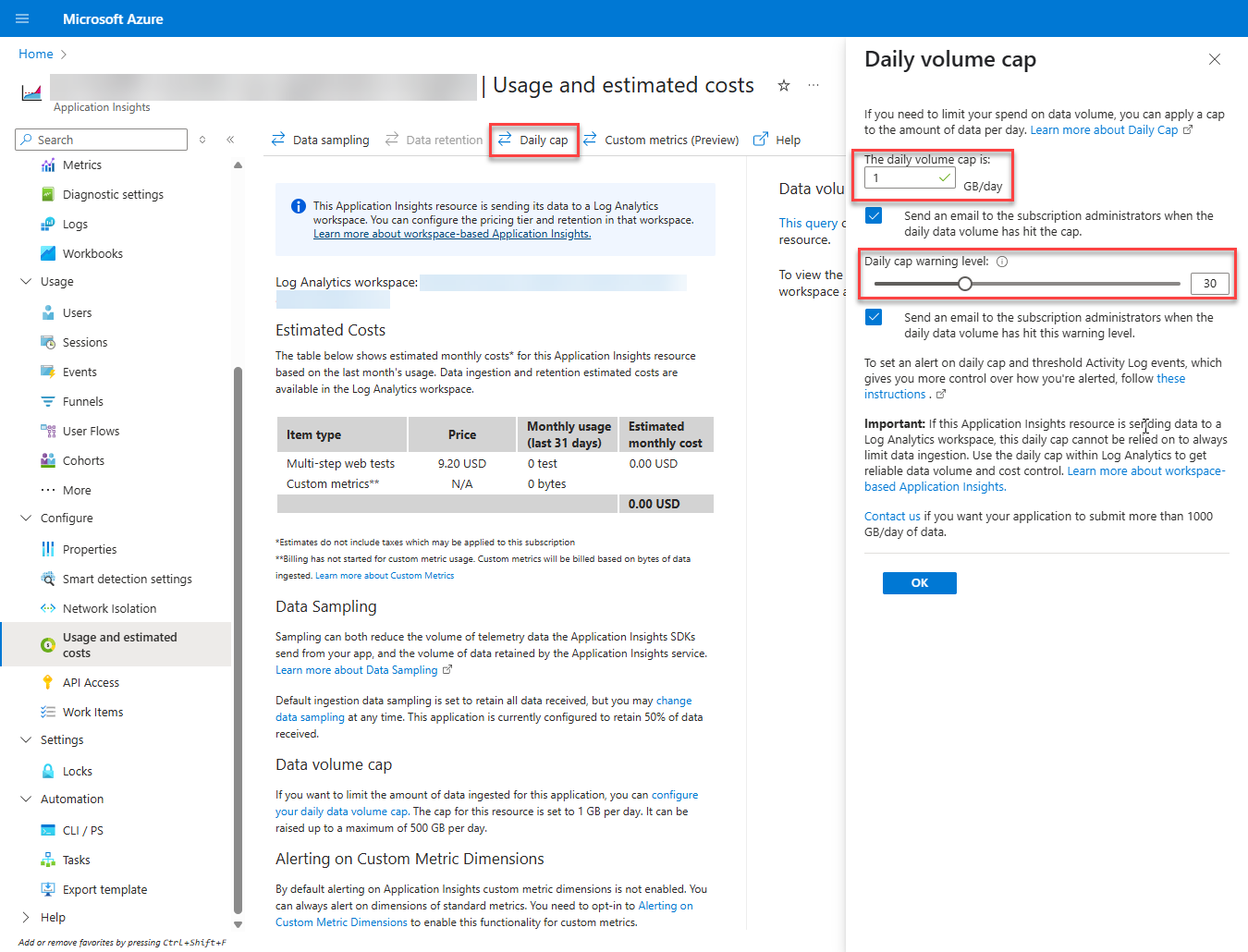Open the Help toolbar item
1248x952 pixels.
point(777,140)
